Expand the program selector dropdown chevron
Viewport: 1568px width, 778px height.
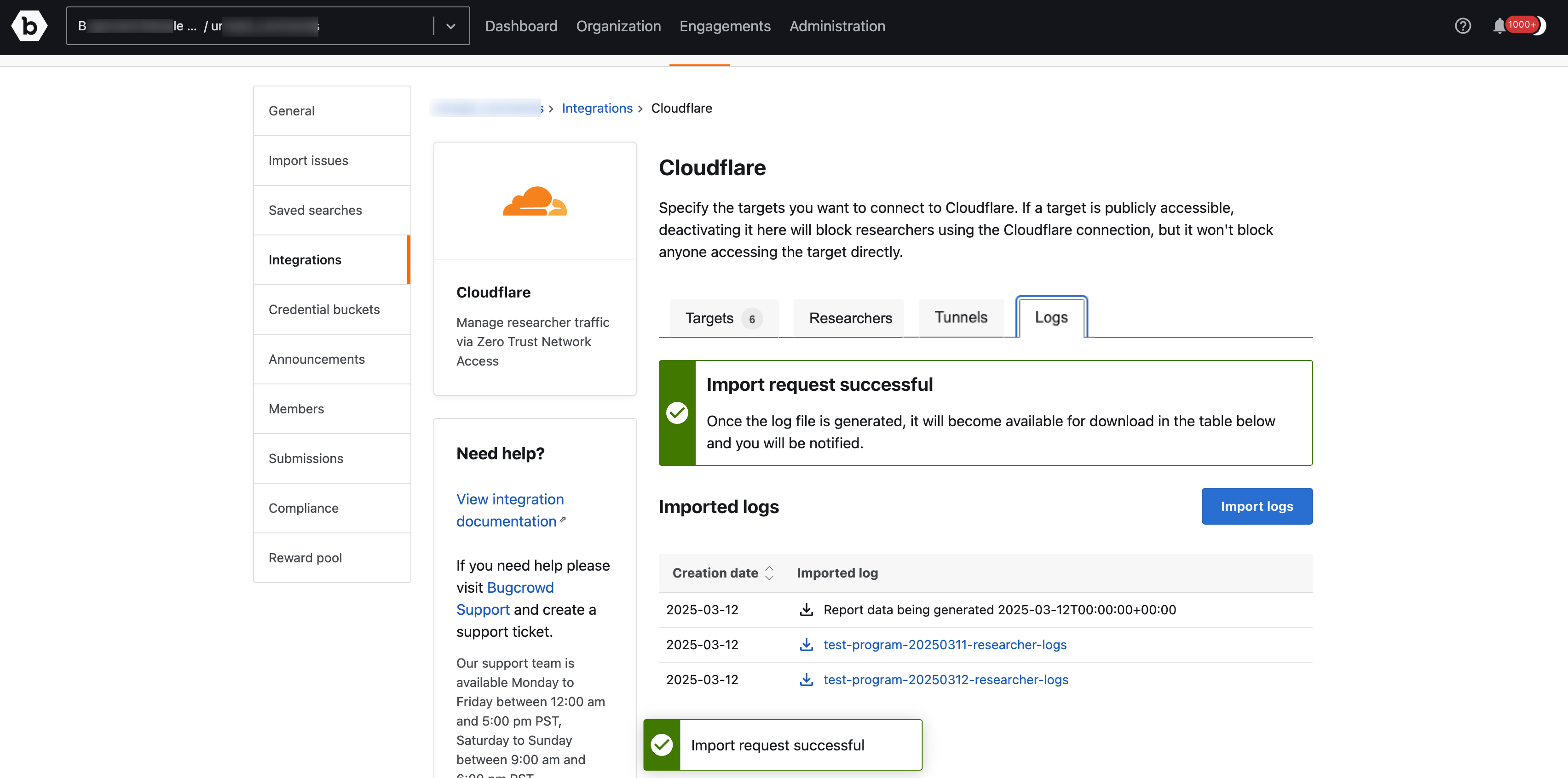pyautogui.click(x=450, y=26)
